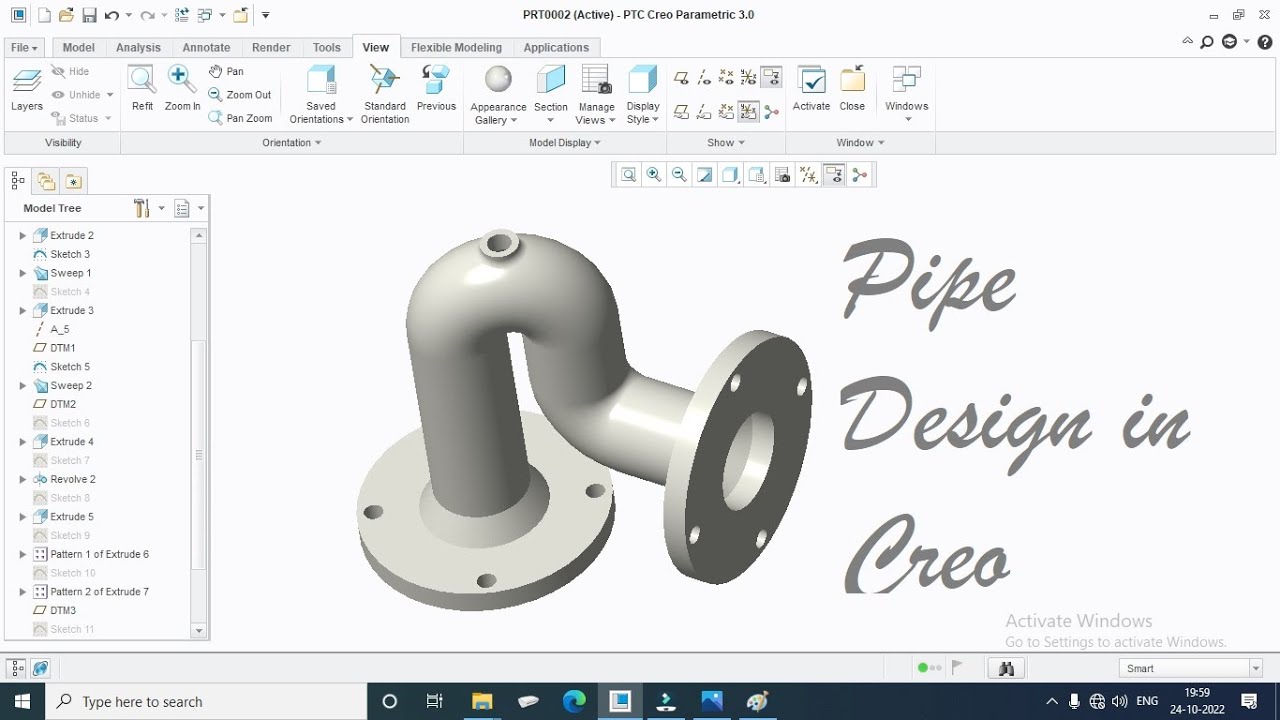The height and width of the screenshot is (720, 1280).
Task: Switch to the Model ribbon tab
Action: [x=78, y=47]
